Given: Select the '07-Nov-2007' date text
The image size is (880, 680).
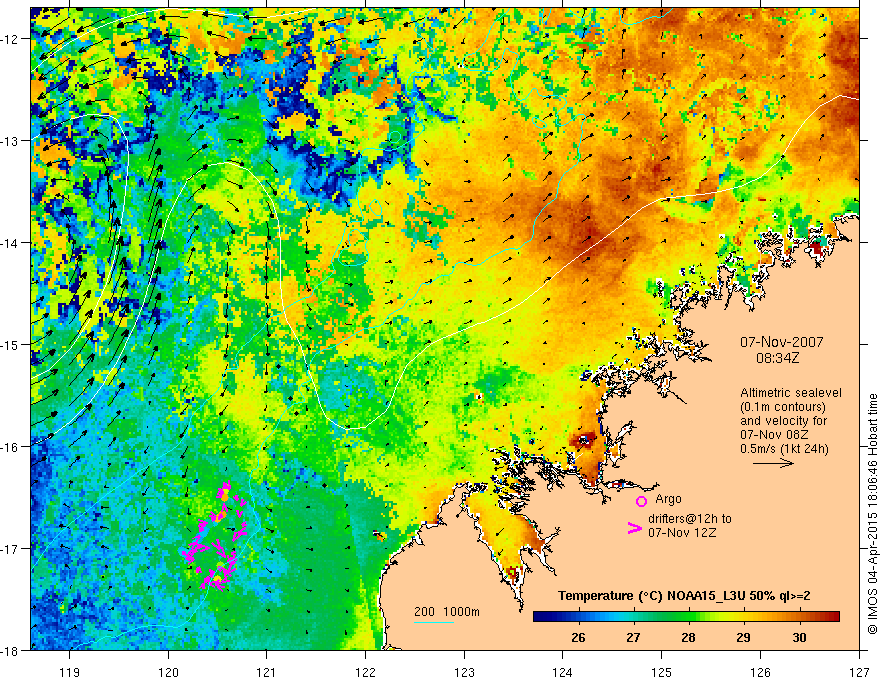Looking at the screenshot, I should click(781, 342).
